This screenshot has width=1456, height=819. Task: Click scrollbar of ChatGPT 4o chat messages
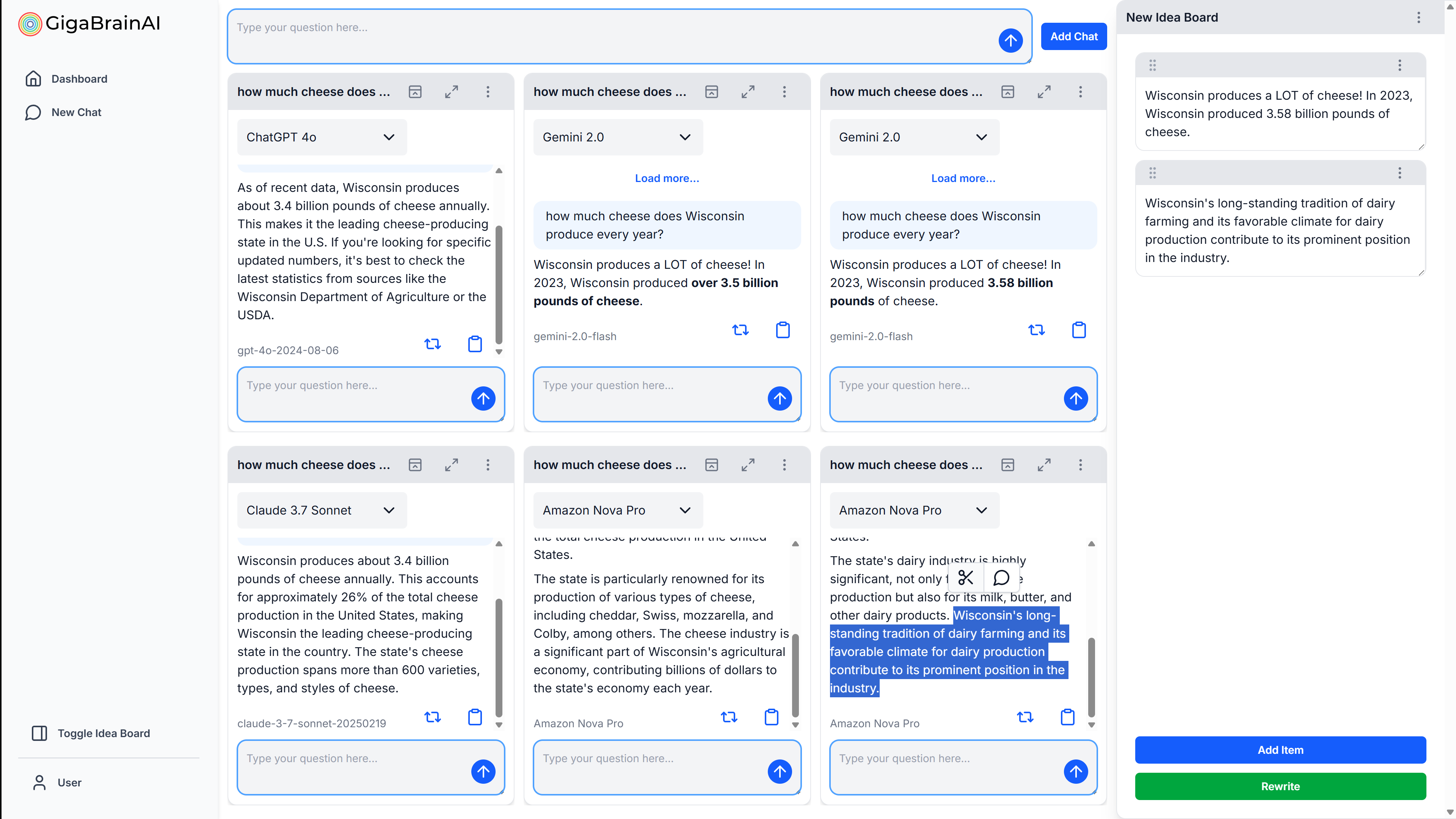[x=499, y=284]
